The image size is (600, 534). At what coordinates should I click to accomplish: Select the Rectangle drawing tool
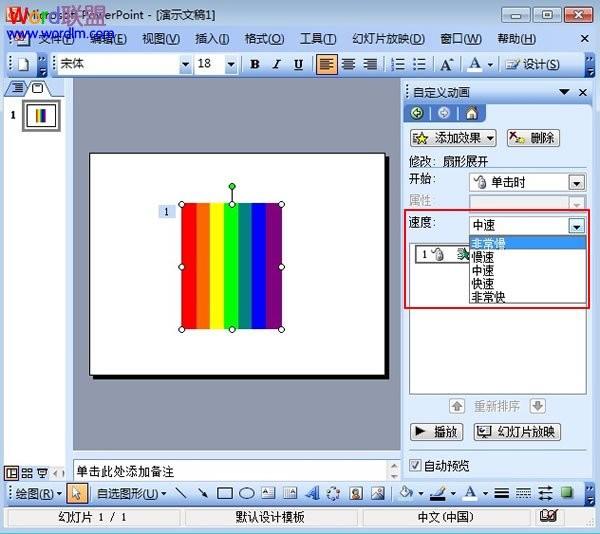click(225, 493)
